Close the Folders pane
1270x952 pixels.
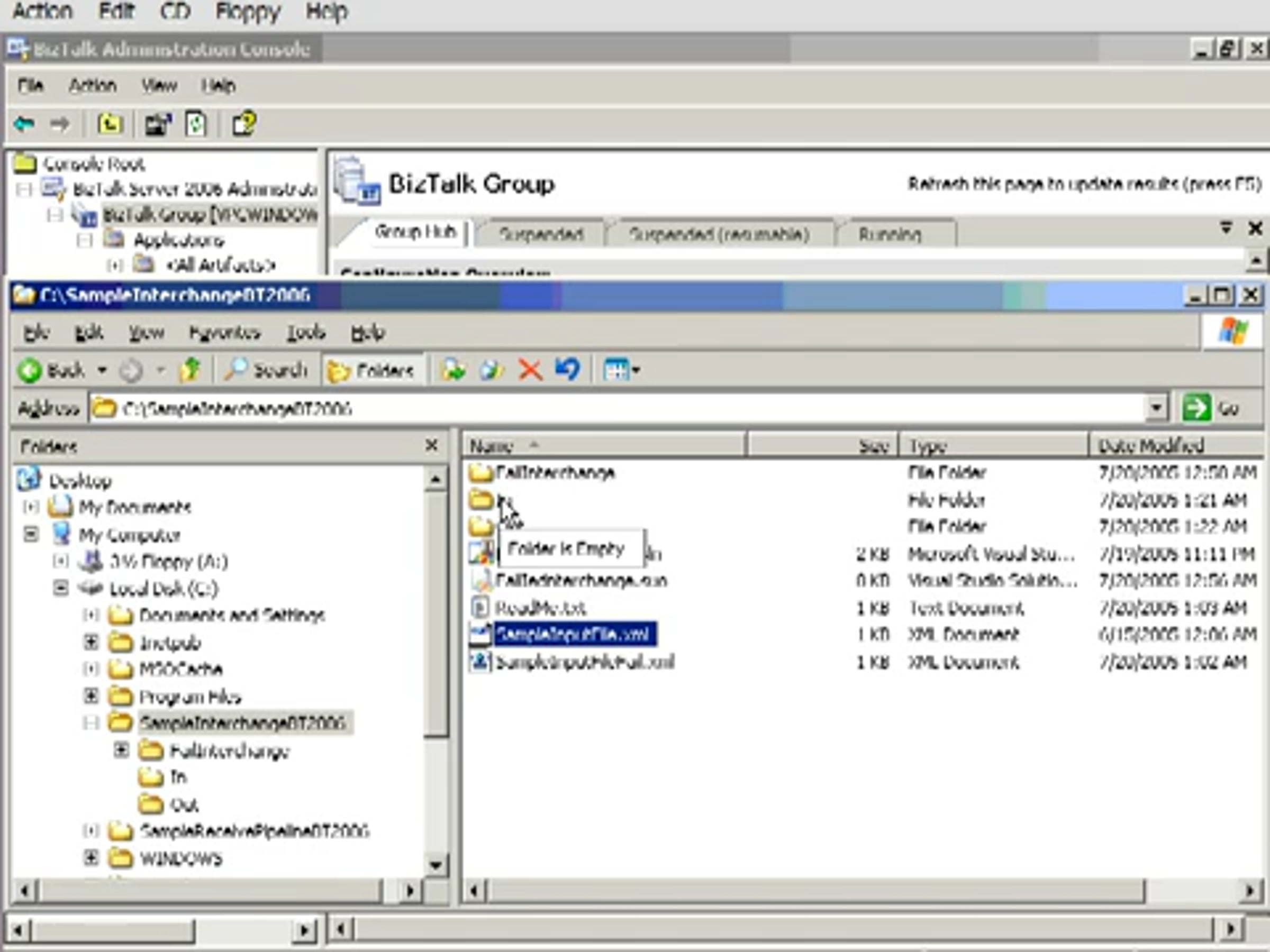(x=432, y=445)
